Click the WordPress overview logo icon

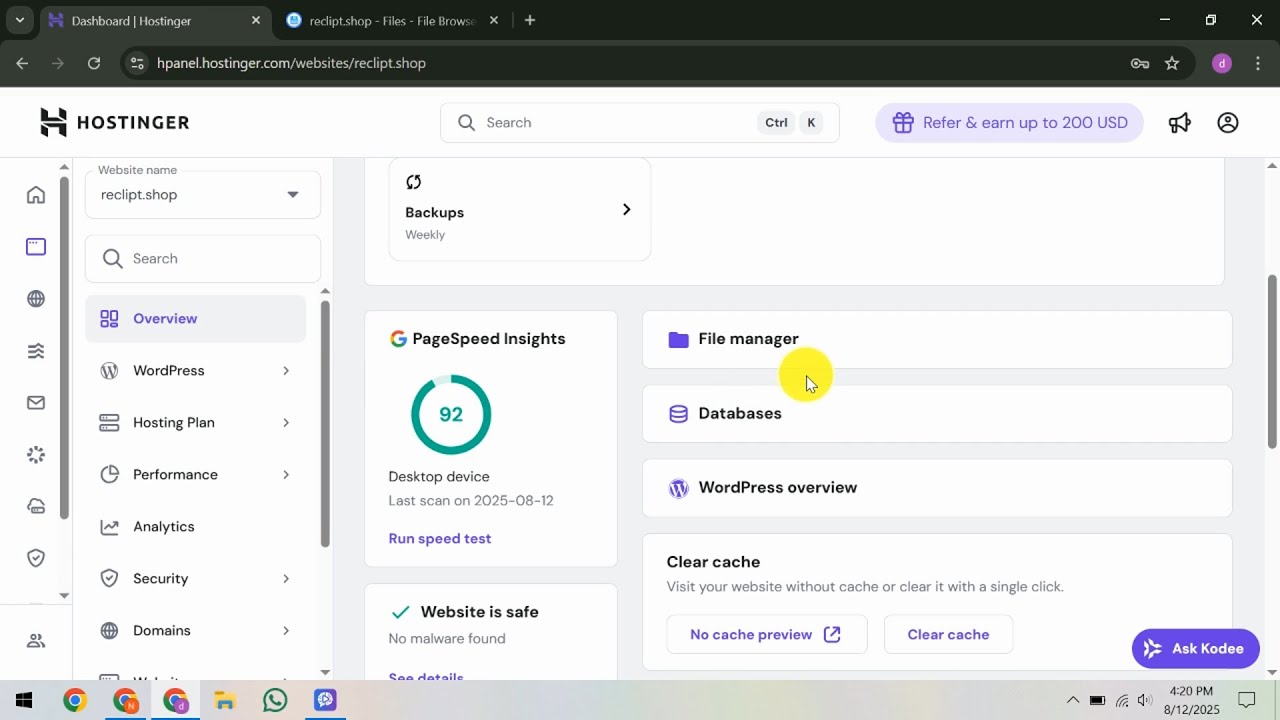[x=678, y=488]
